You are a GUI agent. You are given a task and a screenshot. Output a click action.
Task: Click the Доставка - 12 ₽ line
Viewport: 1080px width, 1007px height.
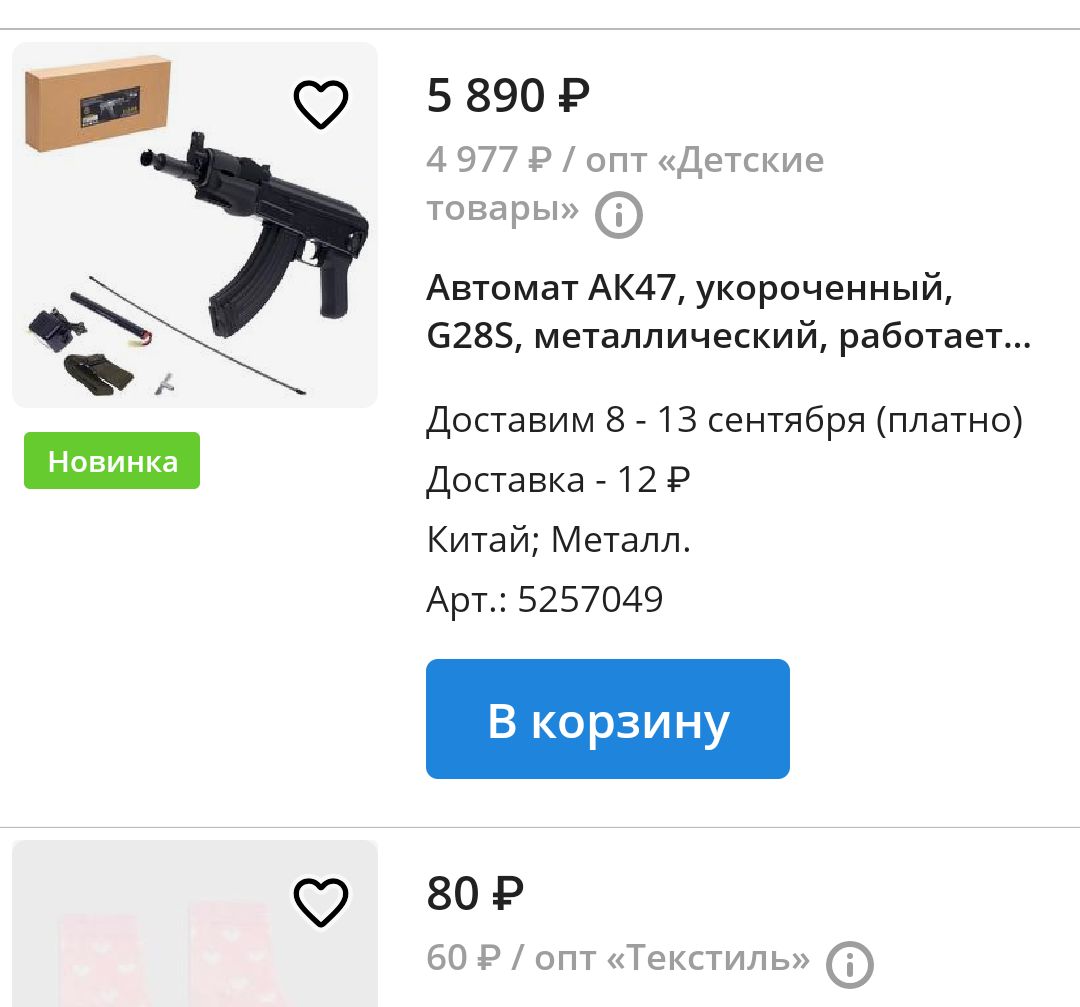click(558, 479)
